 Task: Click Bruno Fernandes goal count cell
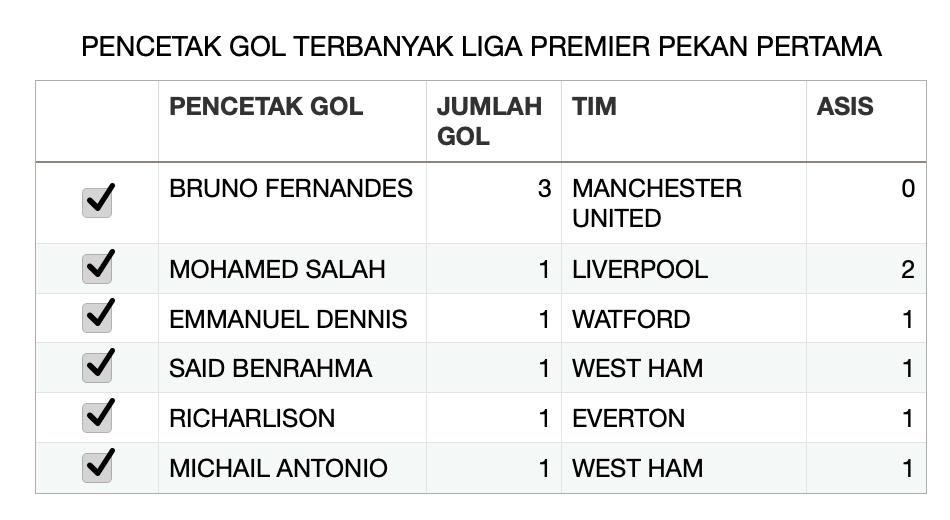pyautogui.click(x=494, y=189)
